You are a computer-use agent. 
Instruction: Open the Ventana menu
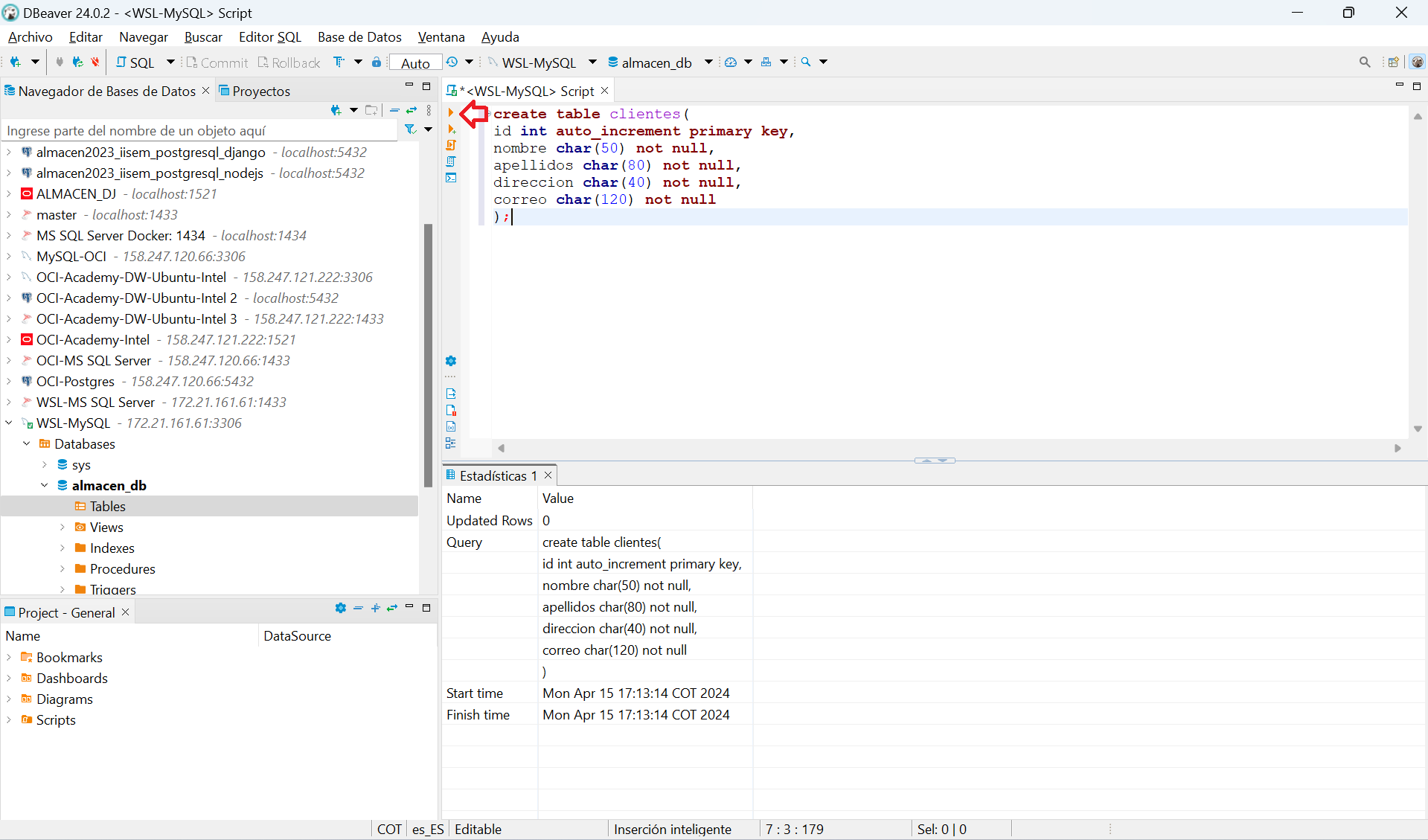[x=441, y=37]
